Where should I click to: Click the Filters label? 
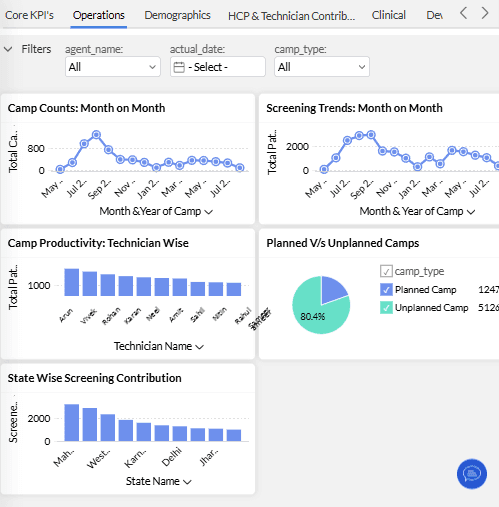[x=36, y=49]
